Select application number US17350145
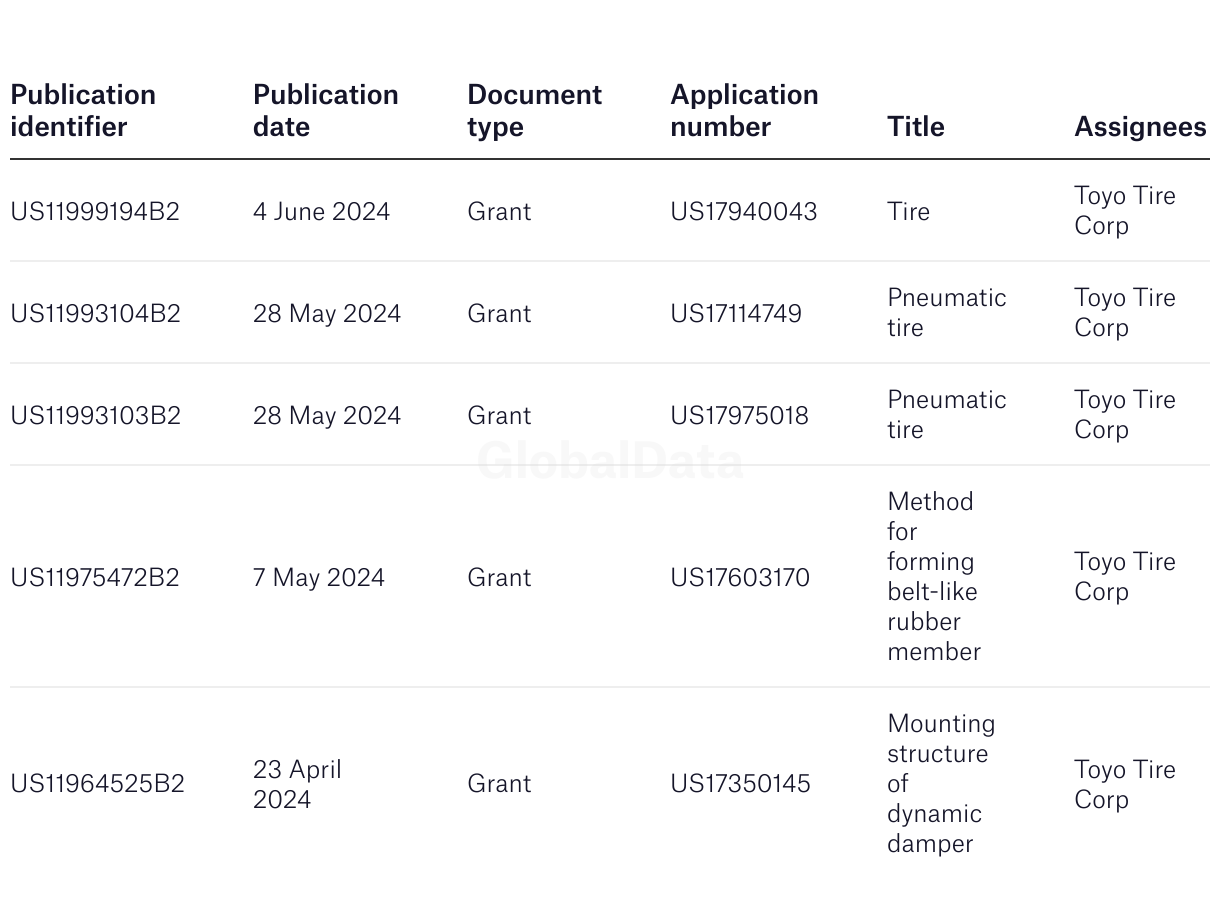This screenshot has height=920, width=1220. [740, 784]
